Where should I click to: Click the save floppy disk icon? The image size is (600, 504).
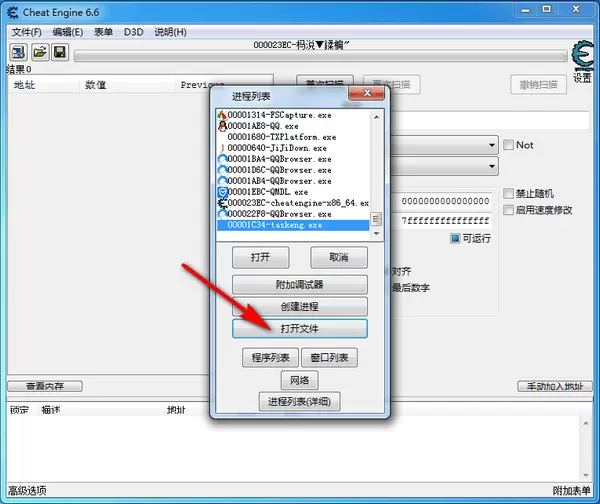point(60,52)
